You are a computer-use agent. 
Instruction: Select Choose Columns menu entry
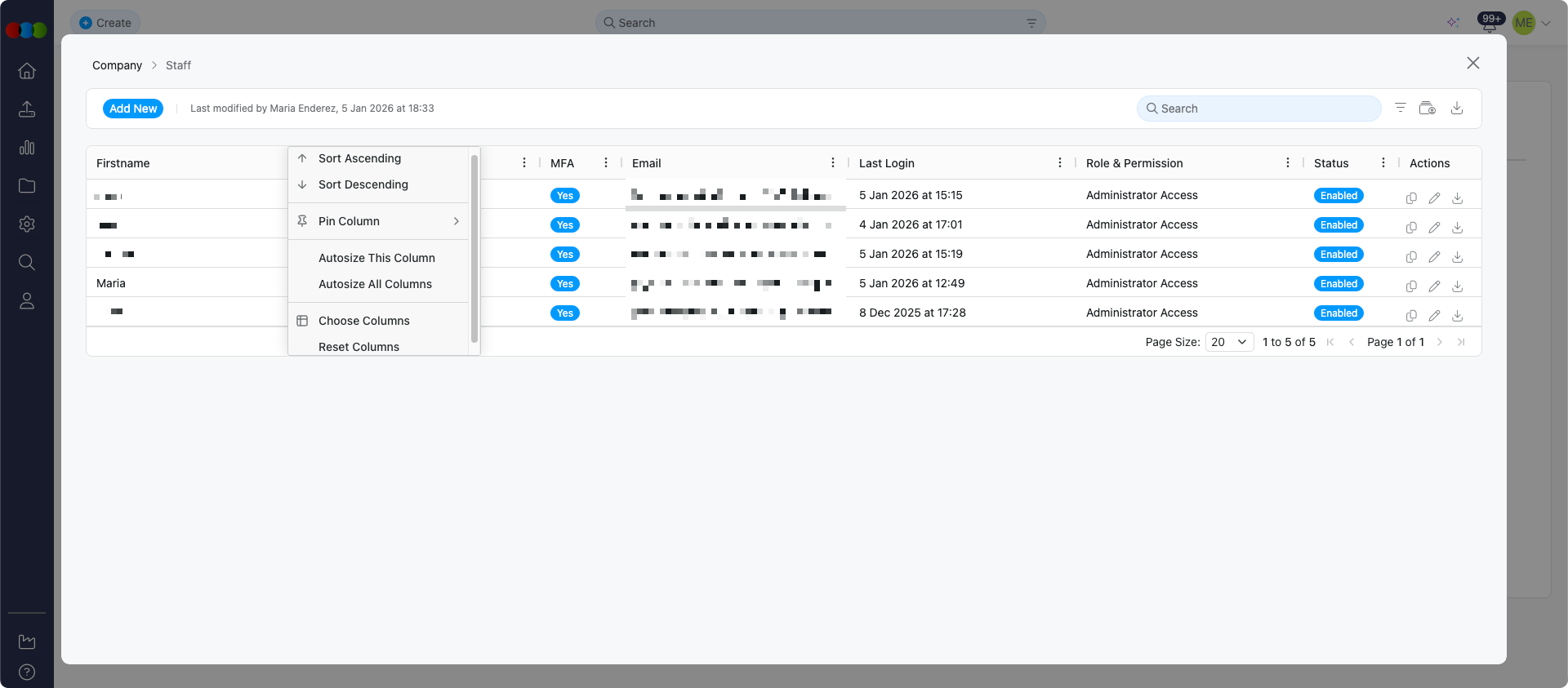coord(363,321)
